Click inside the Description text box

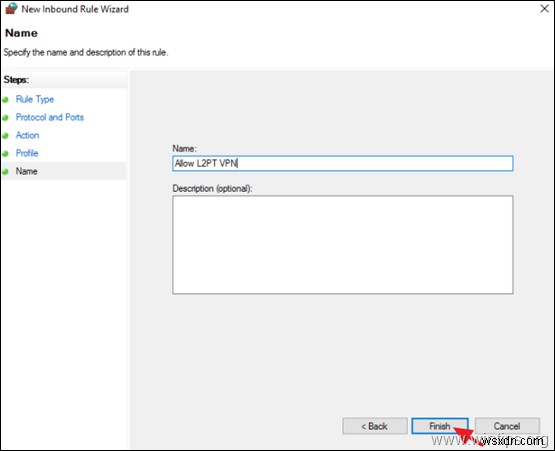tap(343, 245)
